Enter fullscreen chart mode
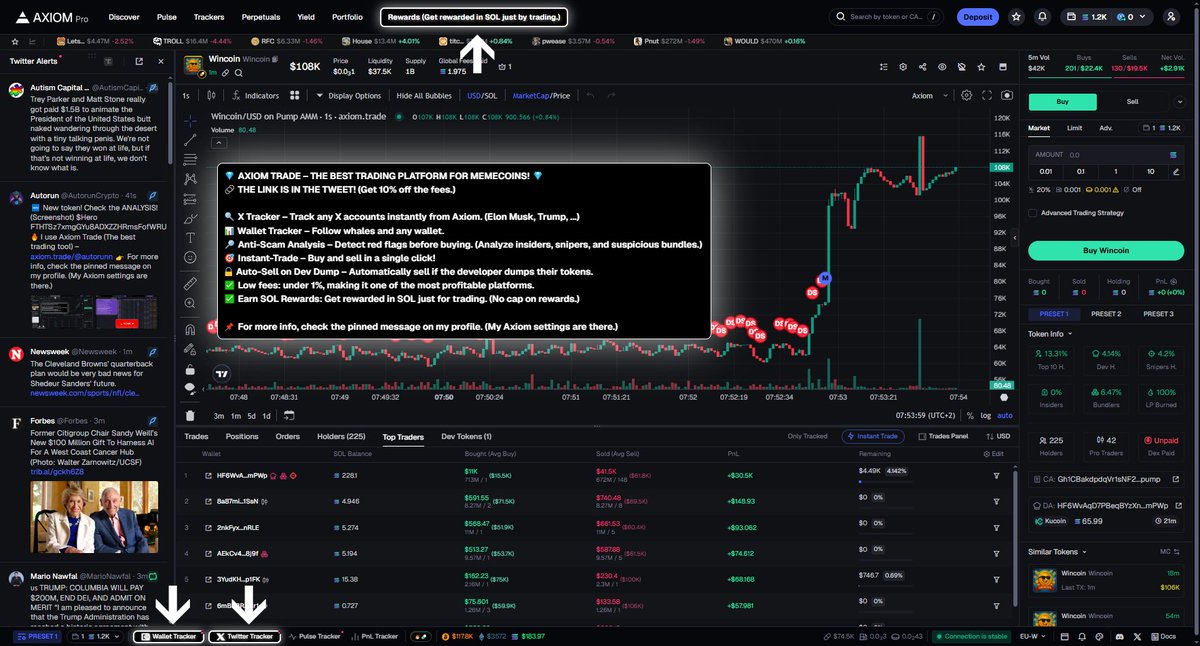Image resolution: width=1200 pixels, height=646 pixels. click(x=987, y=95)
